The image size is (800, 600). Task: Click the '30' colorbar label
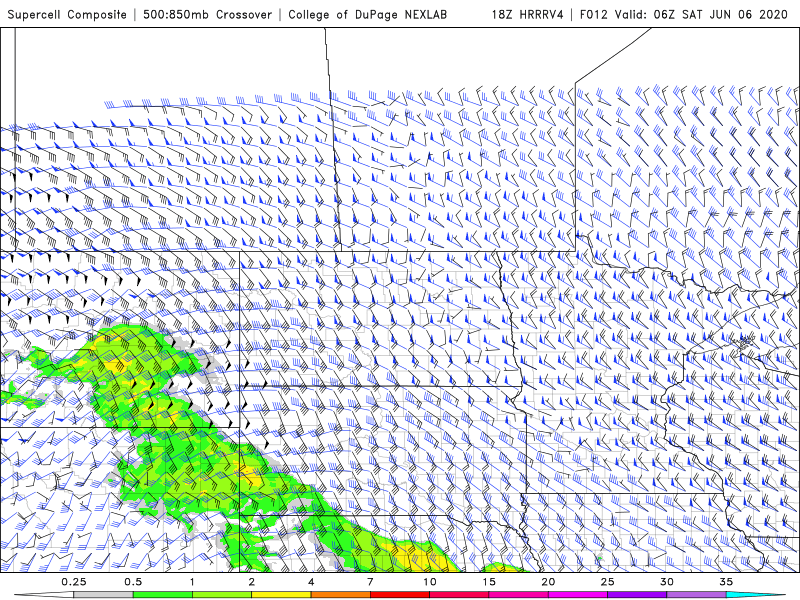[666, 582]
